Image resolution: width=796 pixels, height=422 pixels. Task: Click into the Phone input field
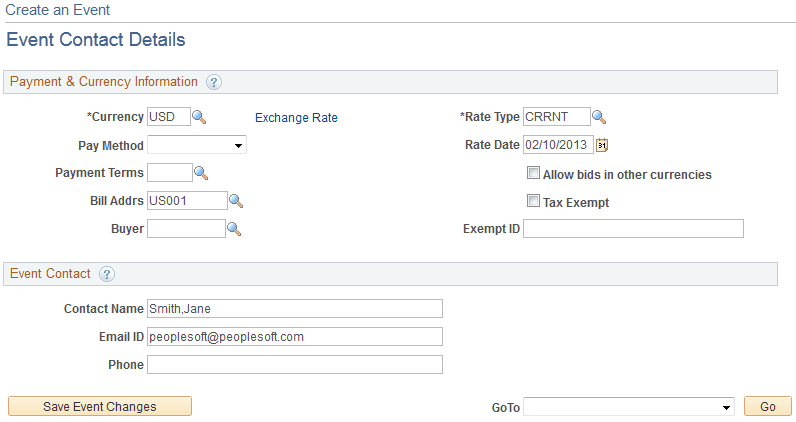(x=295, y=365)
